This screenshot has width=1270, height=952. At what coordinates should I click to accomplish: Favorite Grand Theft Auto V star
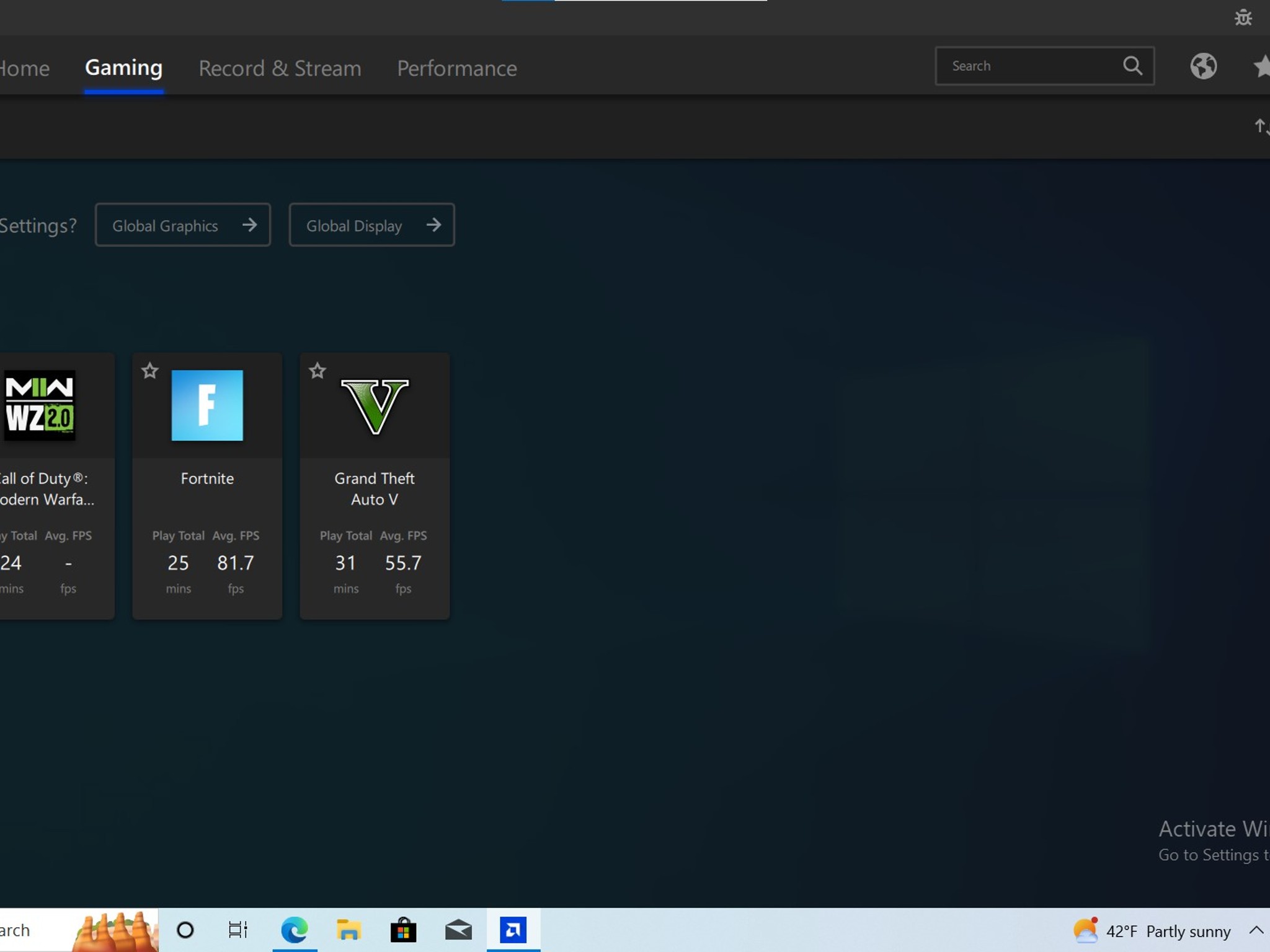click(x=317, y=371)
